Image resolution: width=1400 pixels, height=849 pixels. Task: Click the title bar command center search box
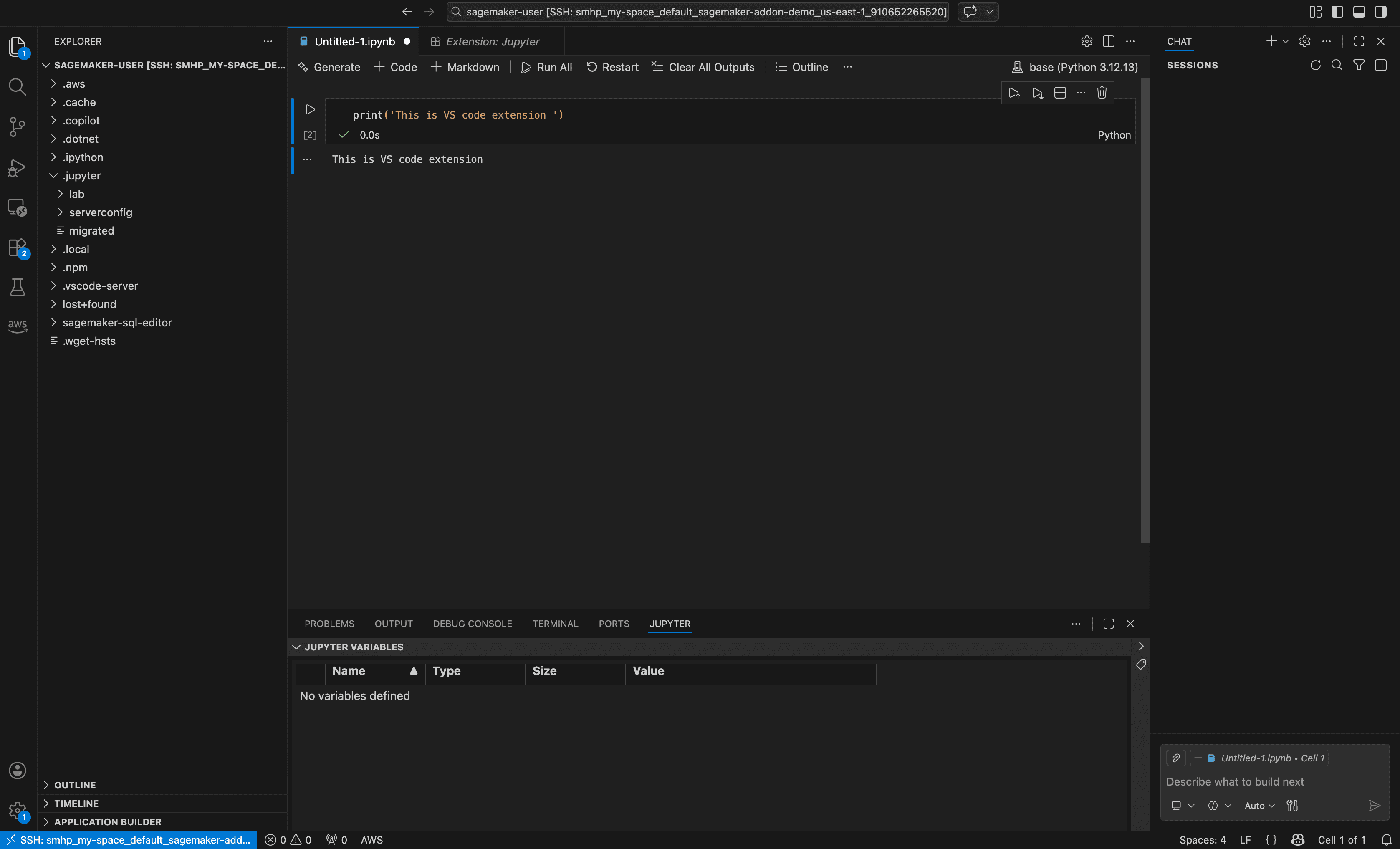[x=698, y=11]
